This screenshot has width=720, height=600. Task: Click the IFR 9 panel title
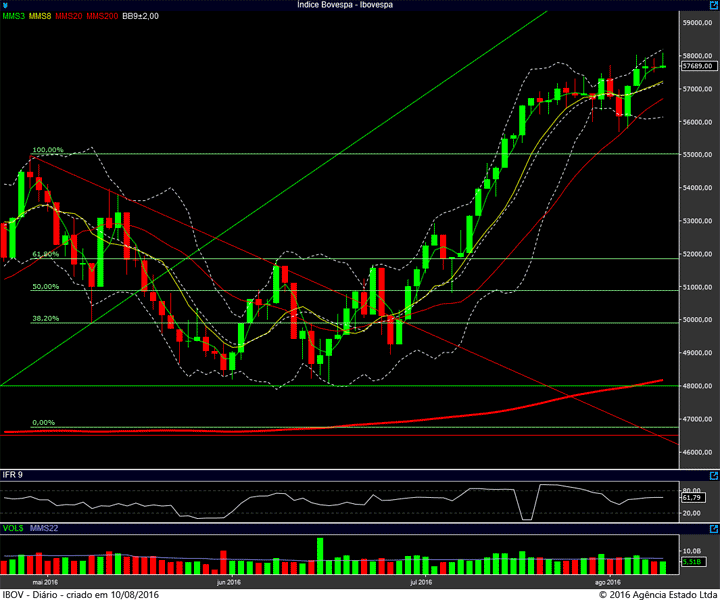12,475
